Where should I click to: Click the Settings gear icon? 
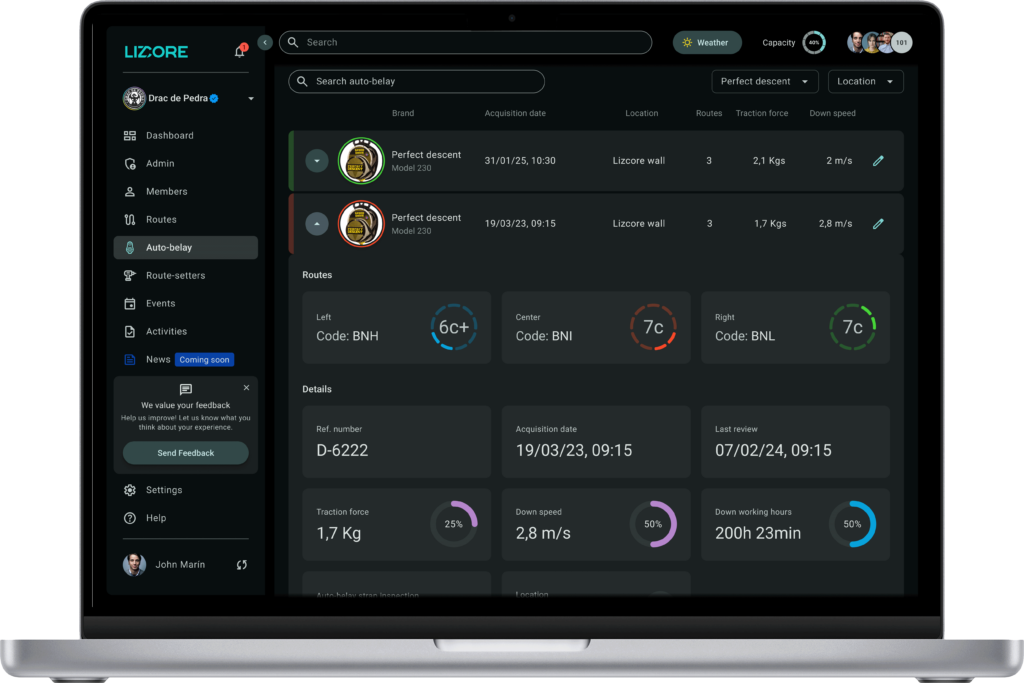130,490
